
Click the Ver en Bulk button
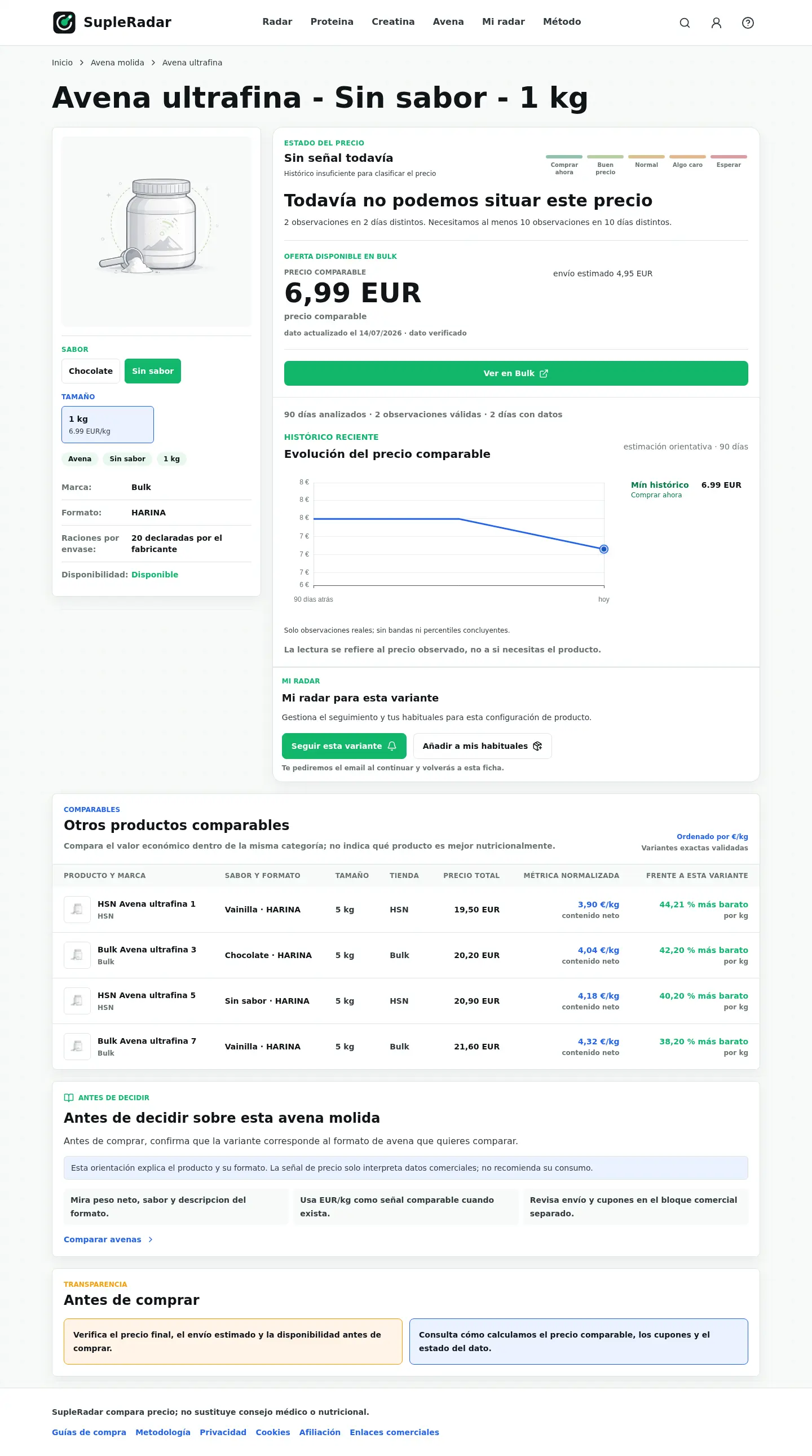point(516,374)
